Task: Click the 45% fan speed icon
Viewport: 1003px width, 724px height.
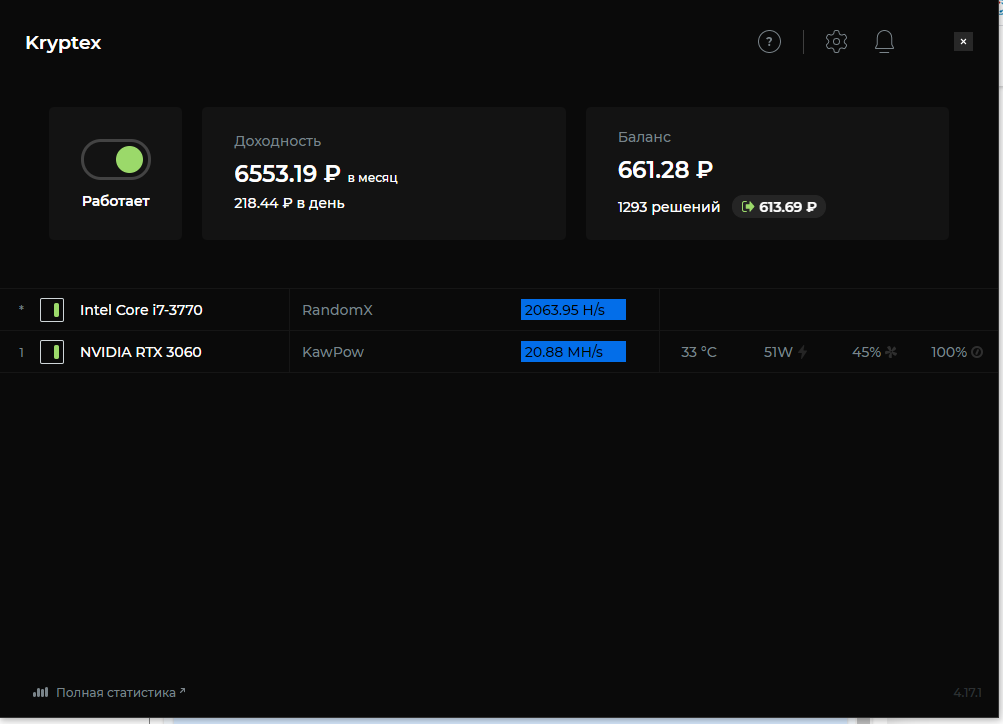Action: tap(891, 352)
